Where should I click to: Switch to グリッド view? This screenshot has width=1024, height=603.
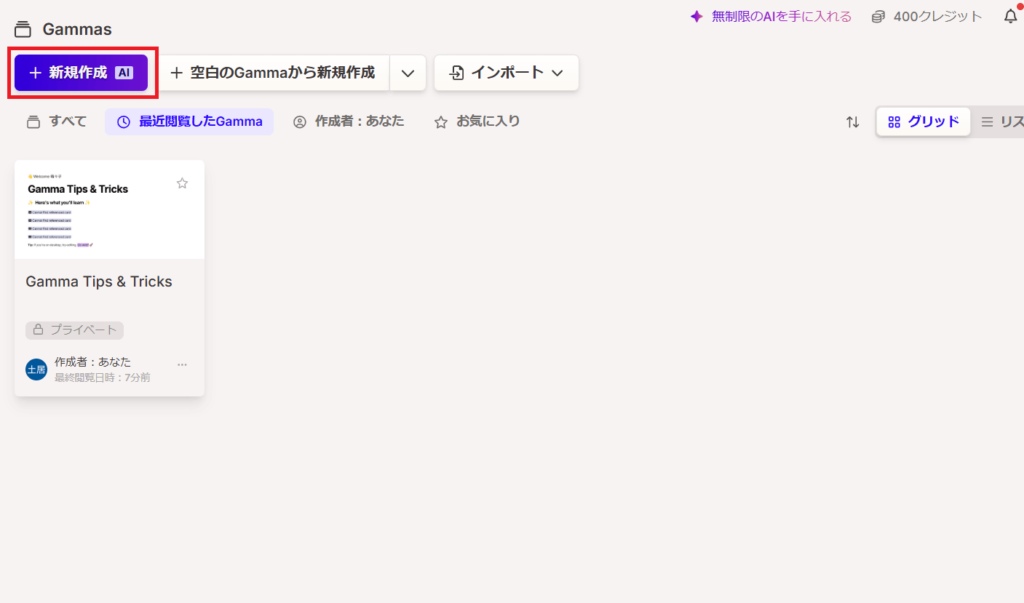(923, 122)
